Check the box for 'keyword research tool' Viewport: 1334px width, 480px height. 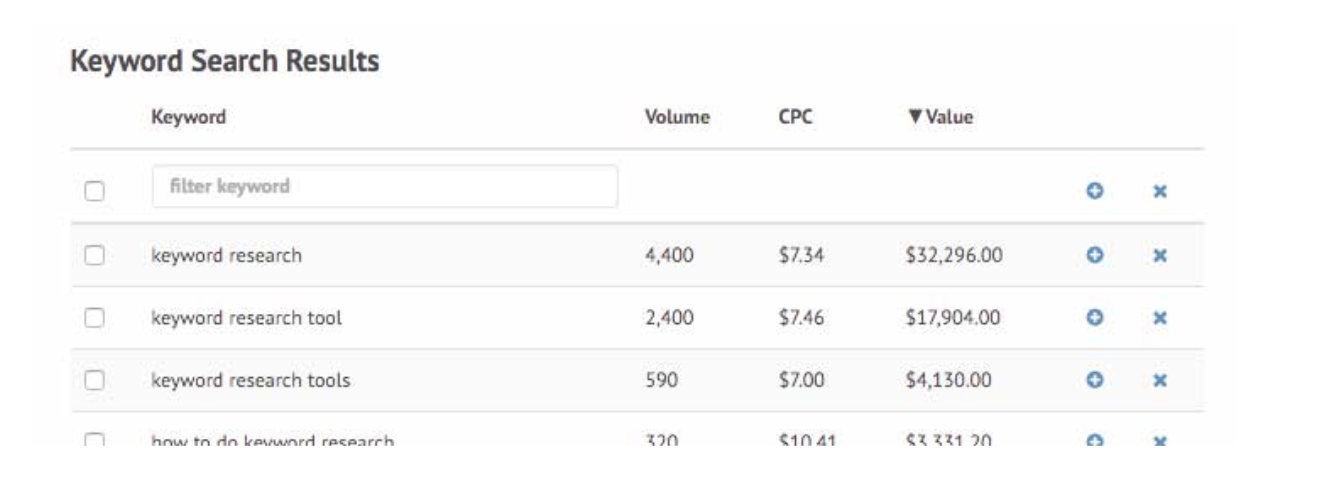click(94, 318)
